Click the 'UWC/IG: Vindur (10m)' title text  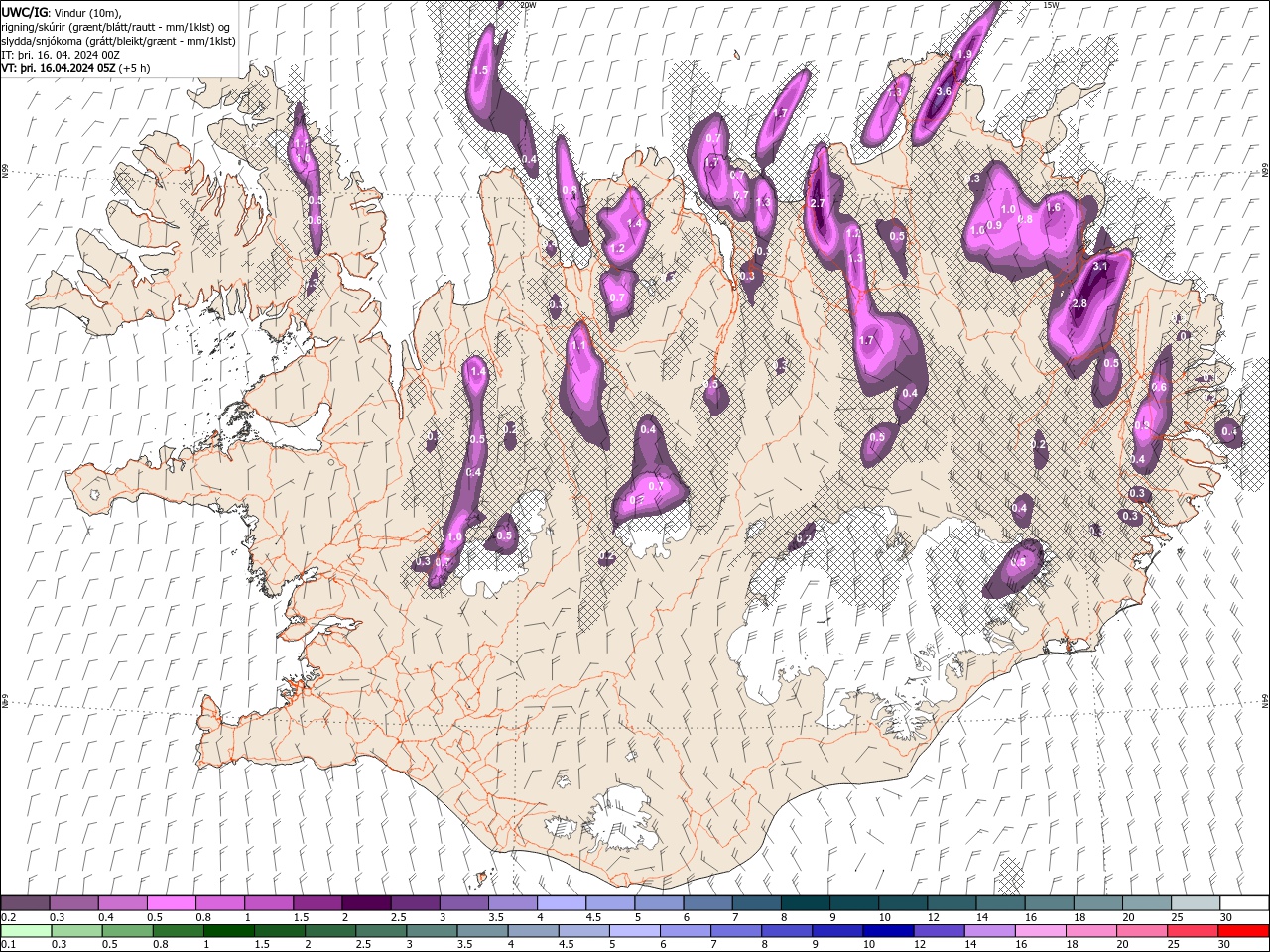coord(62,12)
